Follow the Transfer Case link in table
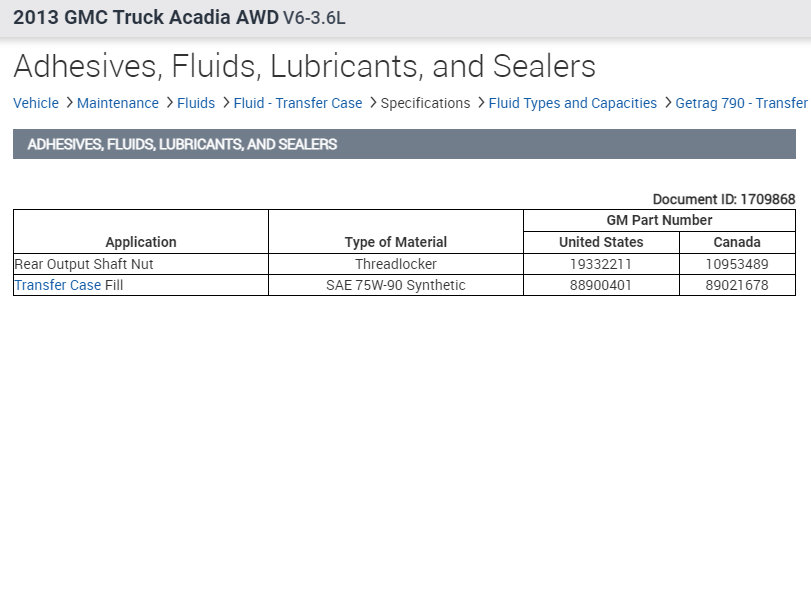Image resolution: width=811 pixels, height=610 pixels. (57, 285)
